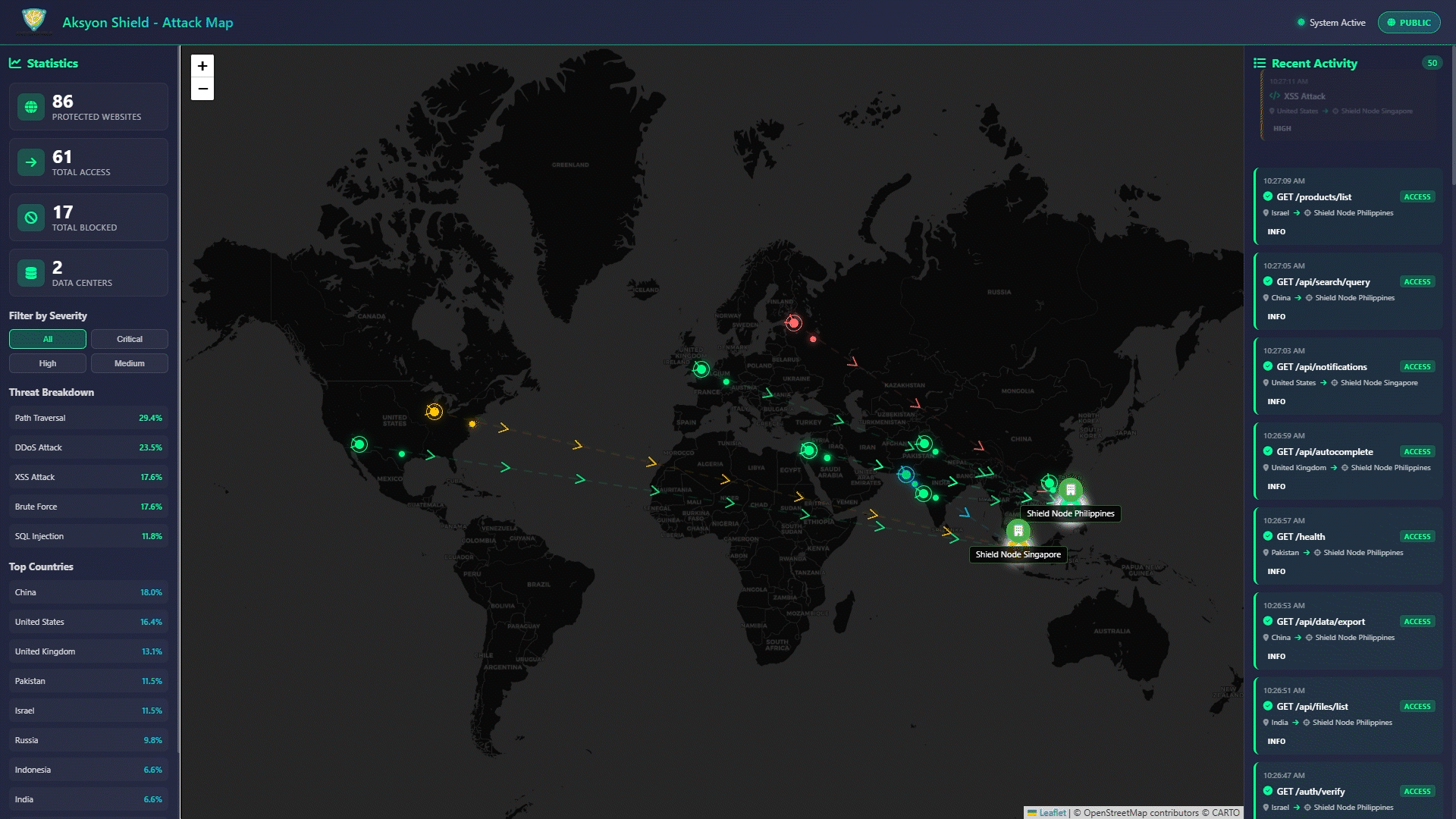Click the chart icon next to Statistics
This screenshot has height=819, width=1456.
(15, 63)
